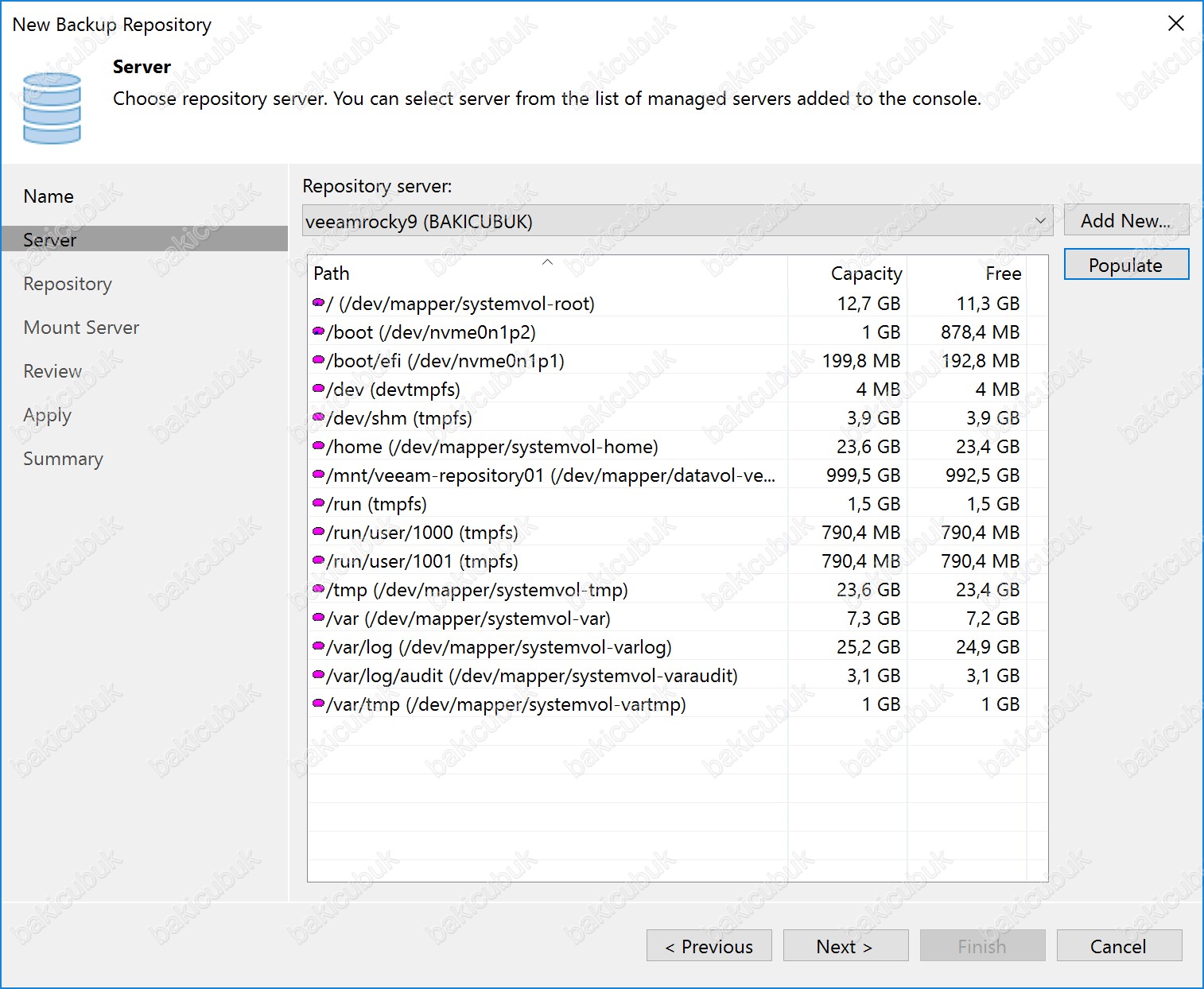Sort volumes by Capacity column
This screenshot has height=989, width=1204.
click(865, 273)
